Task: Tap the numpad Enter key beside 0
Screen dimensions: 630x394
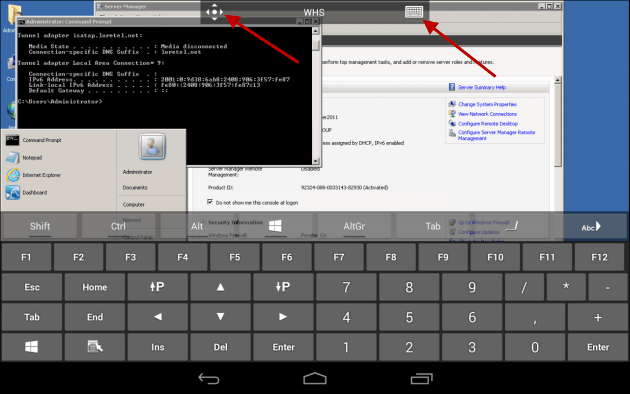Action: pos(598,347)
